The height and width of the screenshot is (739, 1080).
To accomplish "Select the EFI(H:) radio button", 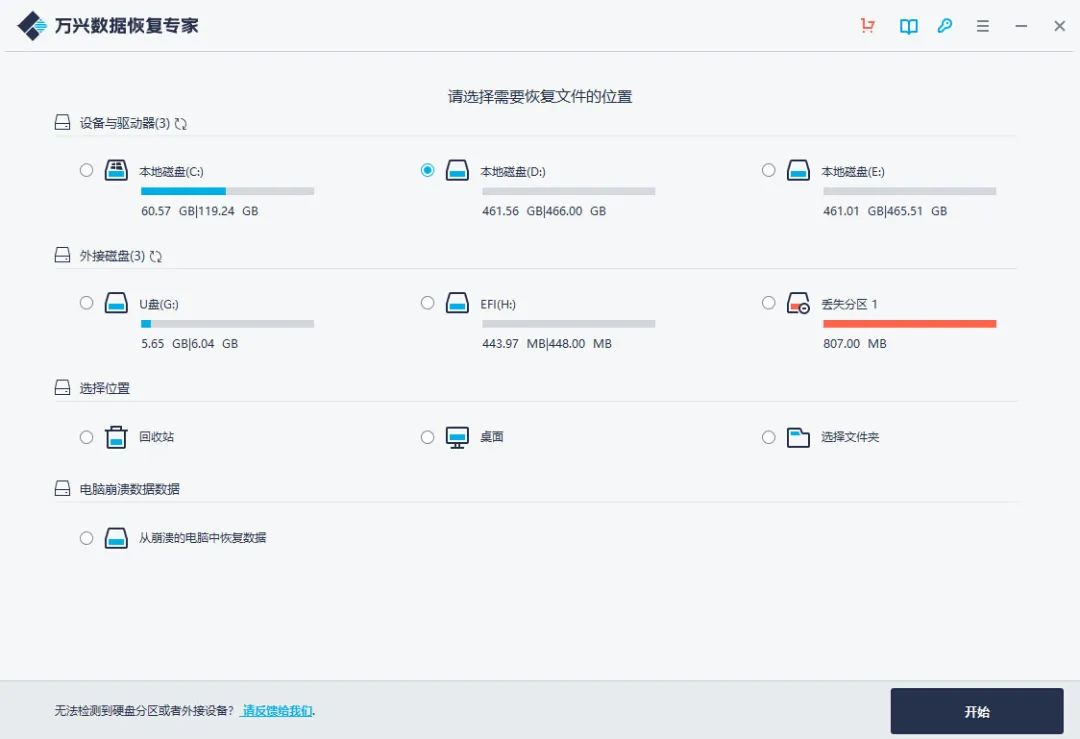I will (427, 303).
